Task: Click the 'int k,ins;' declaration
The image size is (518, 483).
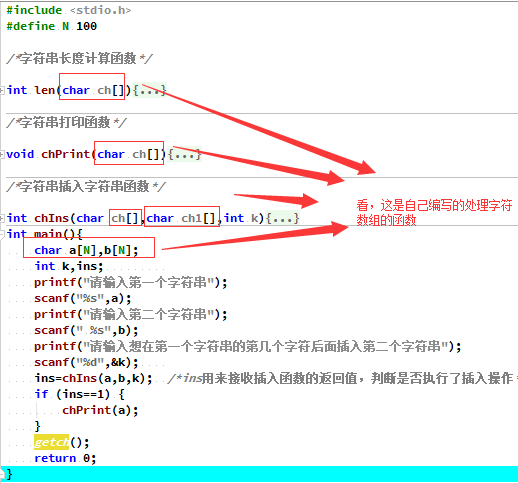Action: pos(69,266)
